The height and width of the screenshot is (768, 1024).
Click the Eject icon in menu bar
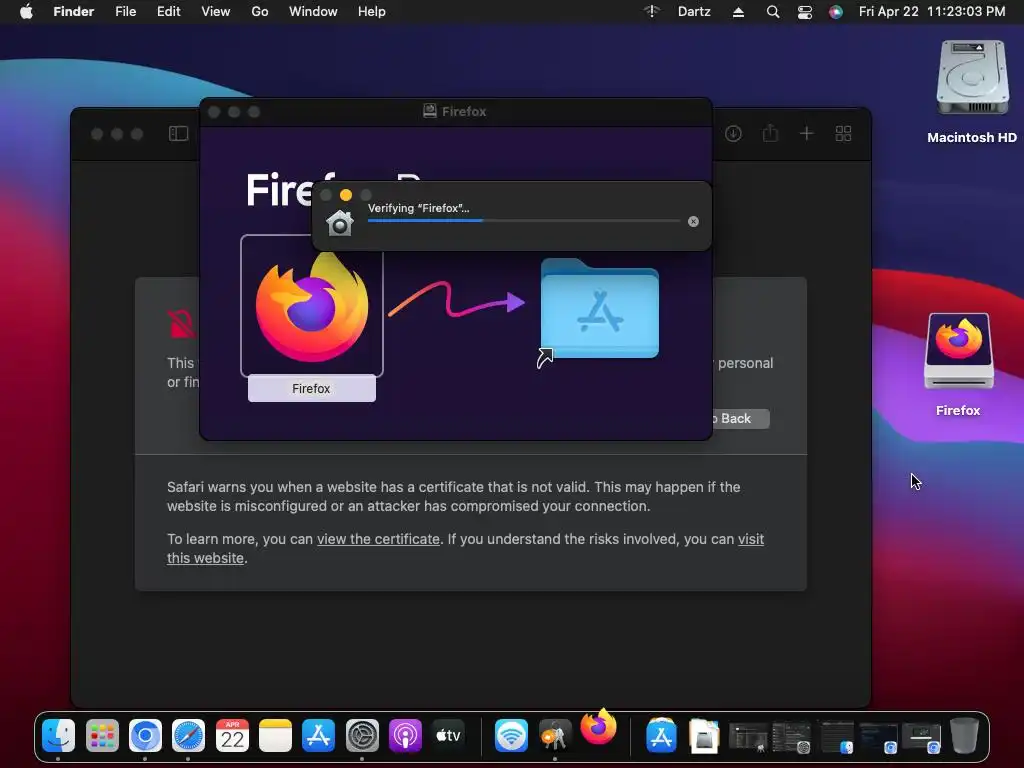click(x=739, y=12)
